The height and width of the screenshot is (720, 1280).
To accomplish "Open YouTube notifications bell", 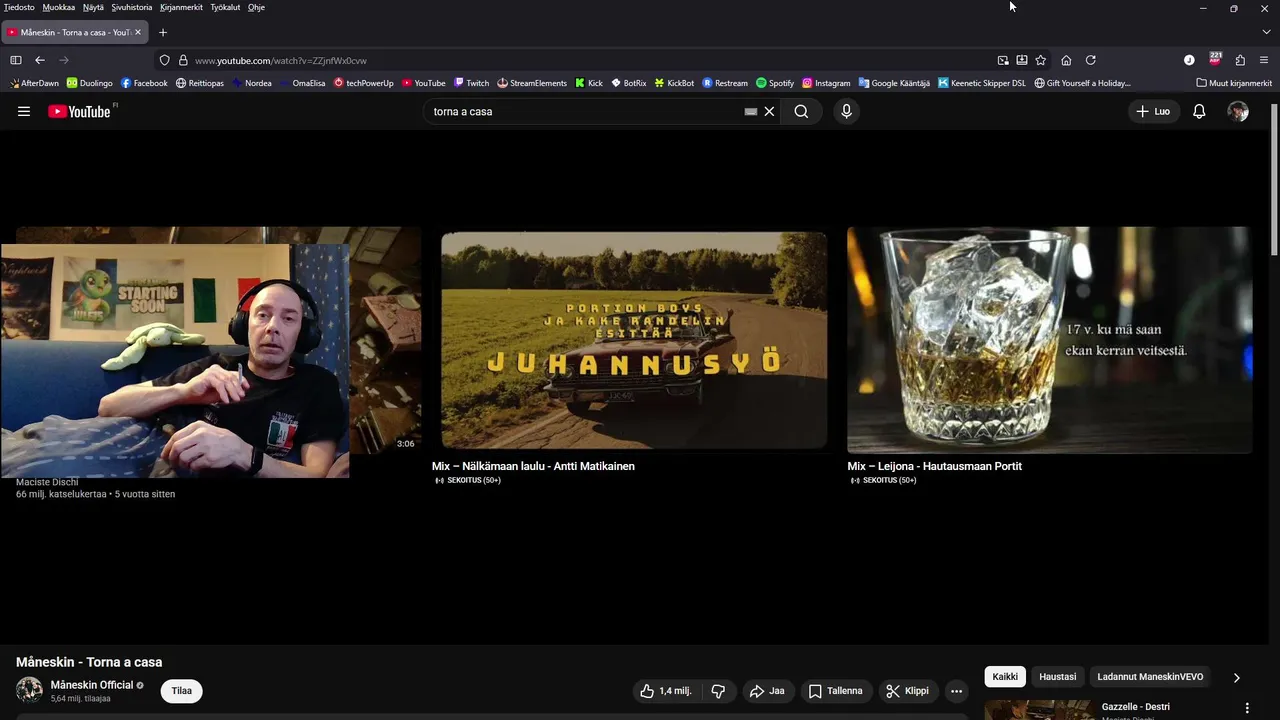I will tap(1199, 112).
